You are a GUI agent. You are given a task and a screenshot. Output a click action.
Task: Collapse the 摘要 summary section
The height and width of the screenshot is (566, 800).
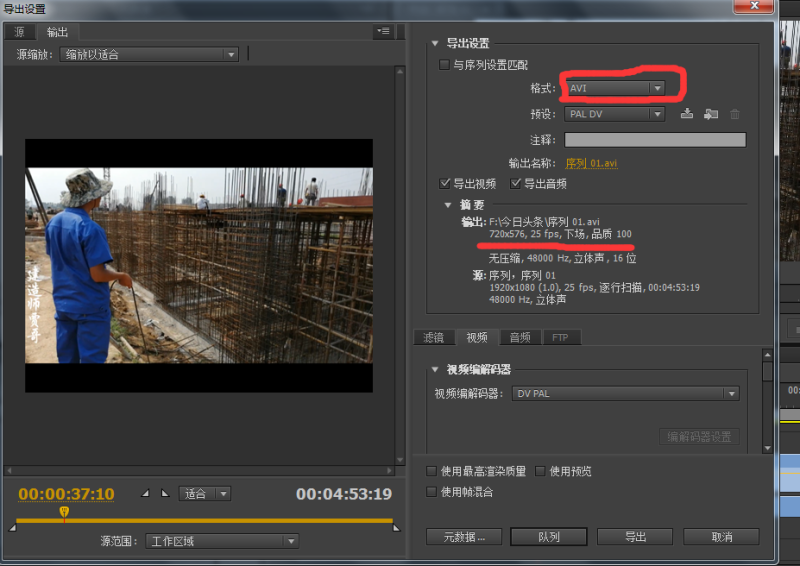pyautogui.click(x=447, y=205)
